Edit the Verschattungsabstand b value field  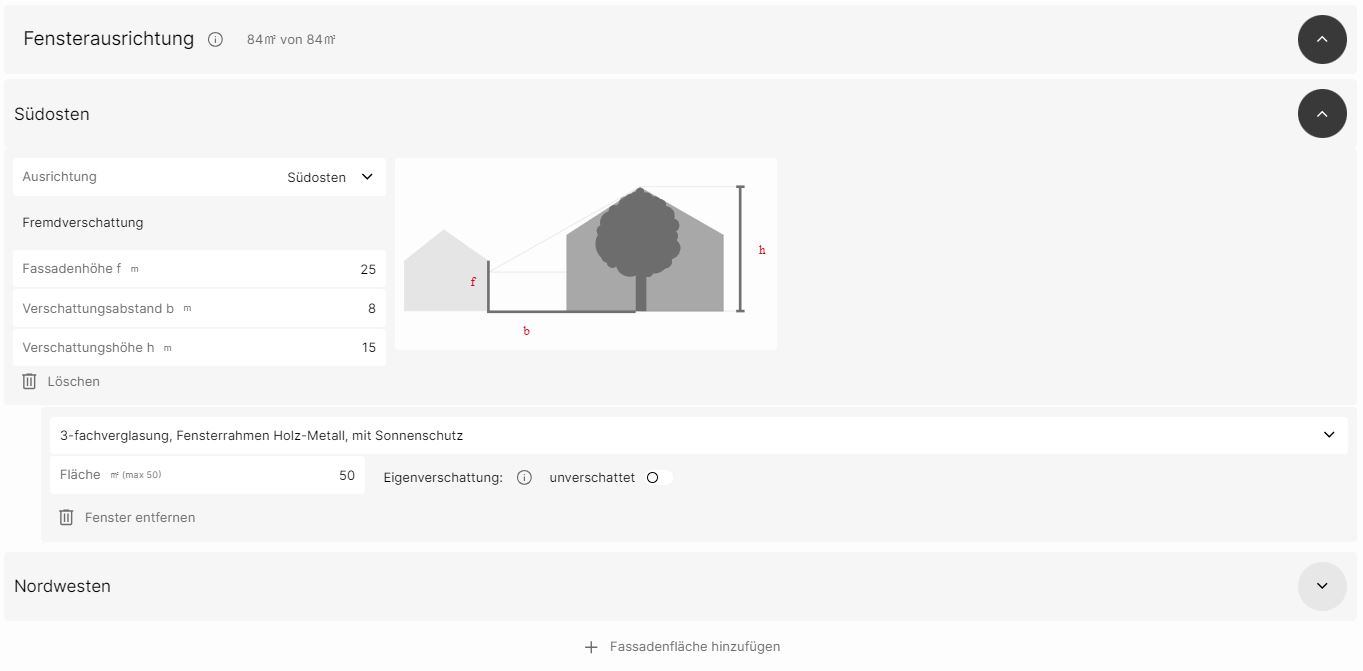(300, 308)
